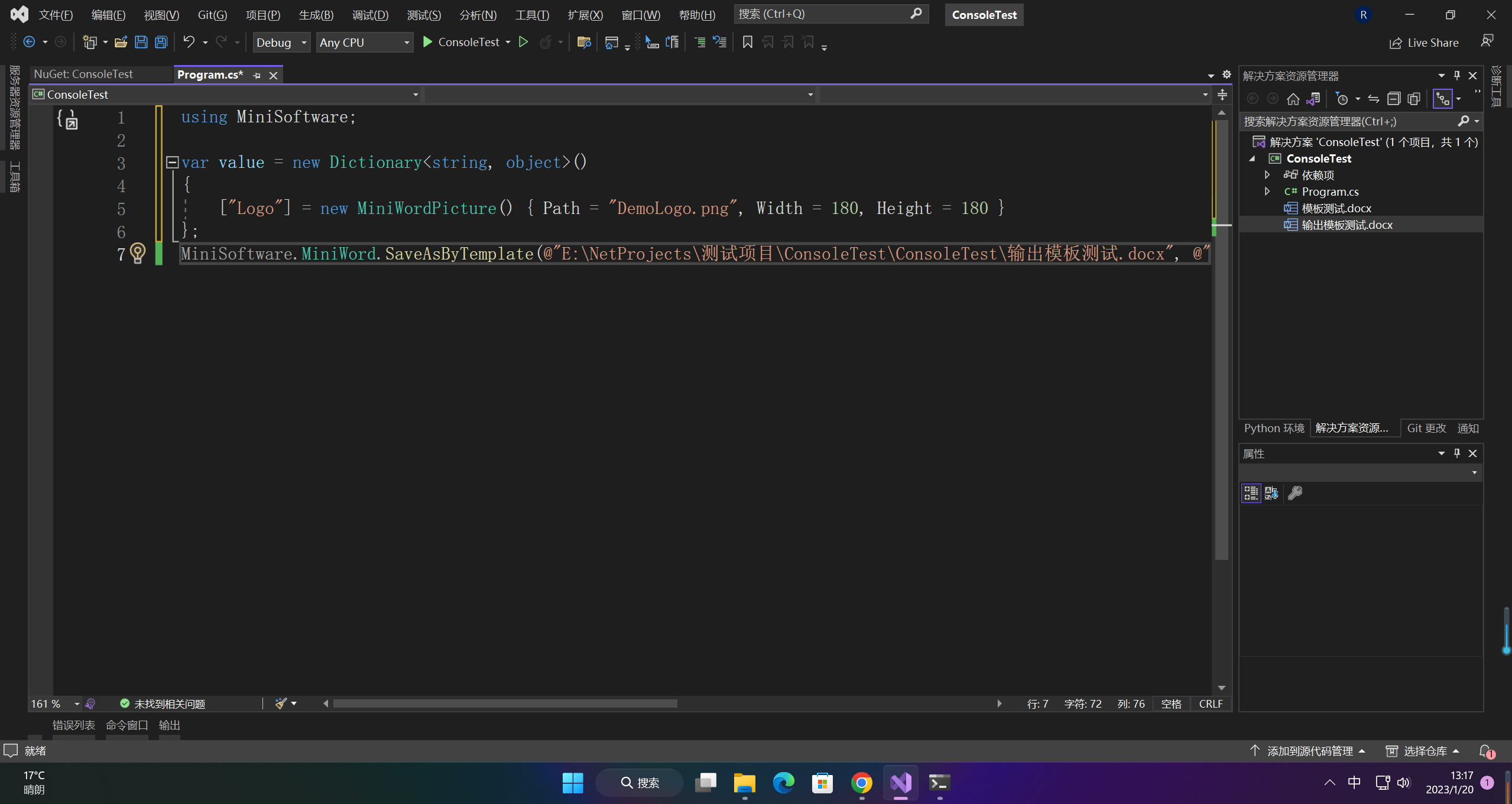This screenshot has height=804, width=1512.
Task: Toggle the Preview Selected Items button
Action: click(x=1443, y=99)
